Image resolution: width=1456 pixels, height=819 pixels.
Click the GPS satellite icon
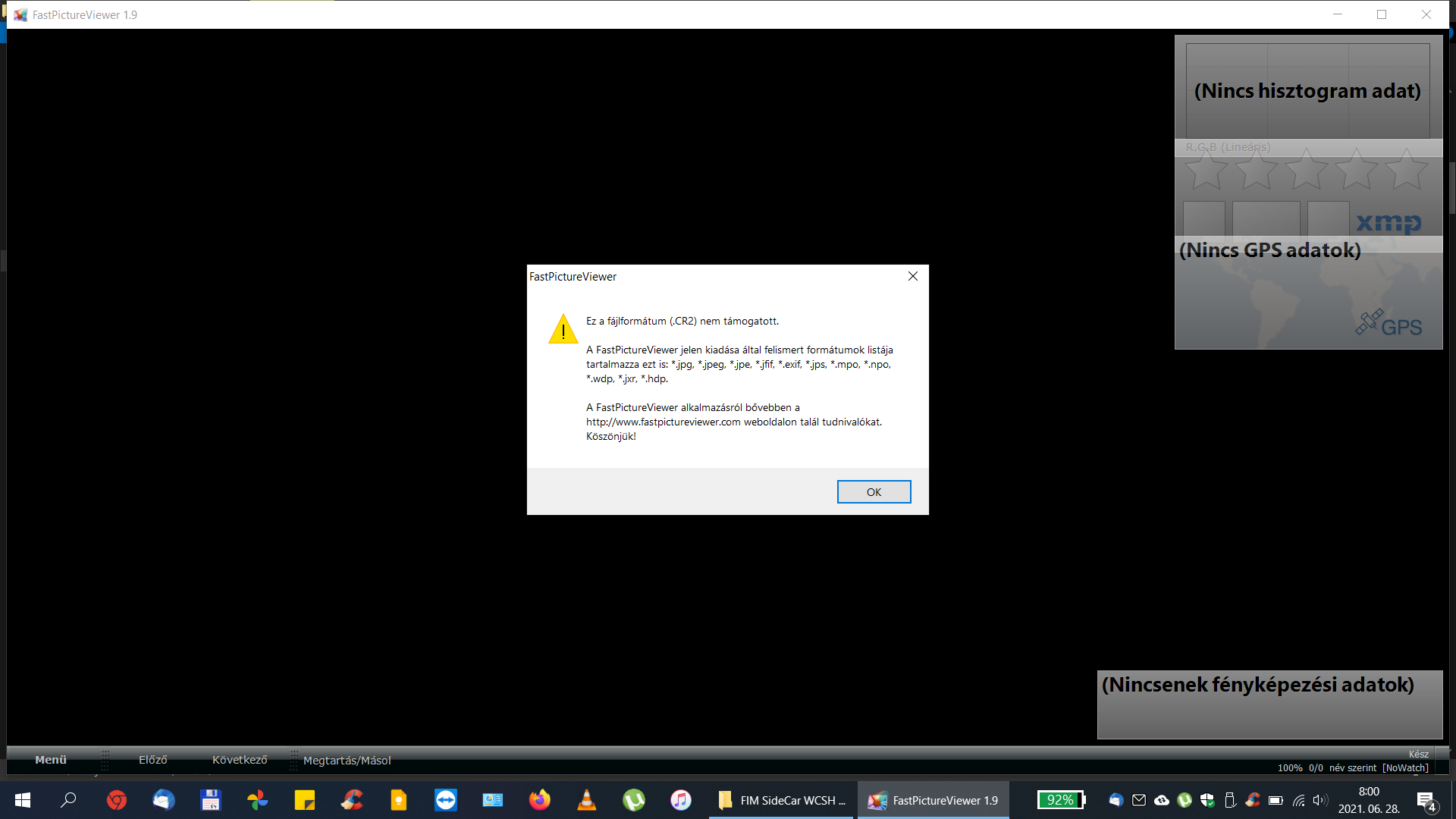pos(1370,322)
